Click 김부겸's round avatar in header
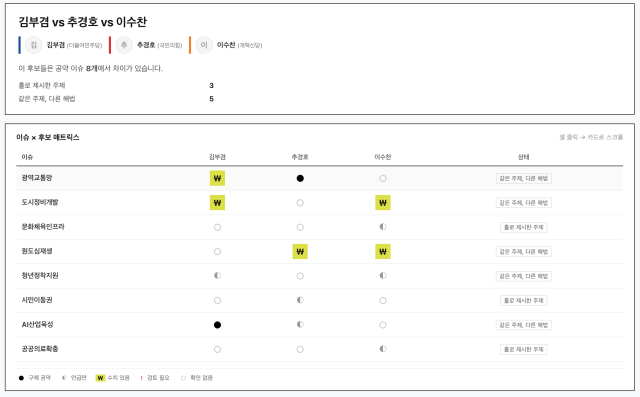 click(34, 45)
